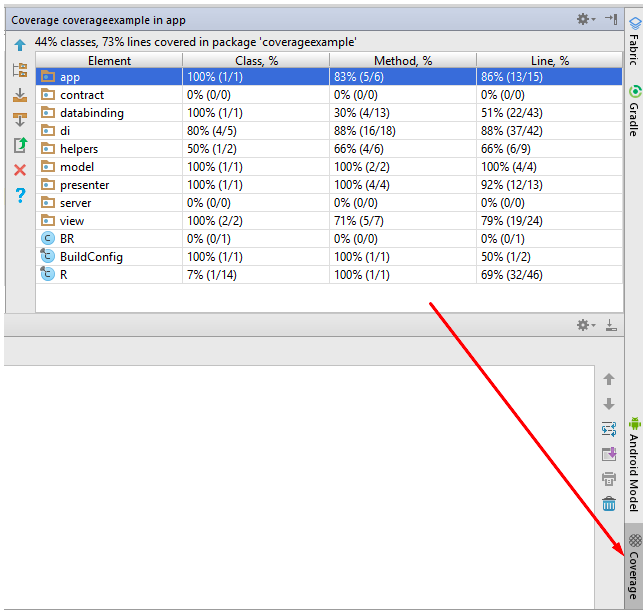Open the Gradle tool window tab
The height and width of the screenshot is (615, 643).
click(634, 111)
